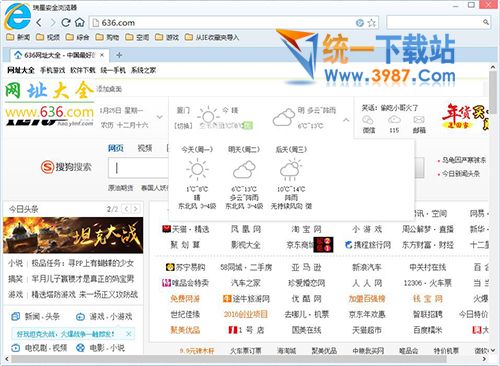This screenshot has width=500, height=366.
Task: Collapse the weather forecast panel
Action: point(346,120)
